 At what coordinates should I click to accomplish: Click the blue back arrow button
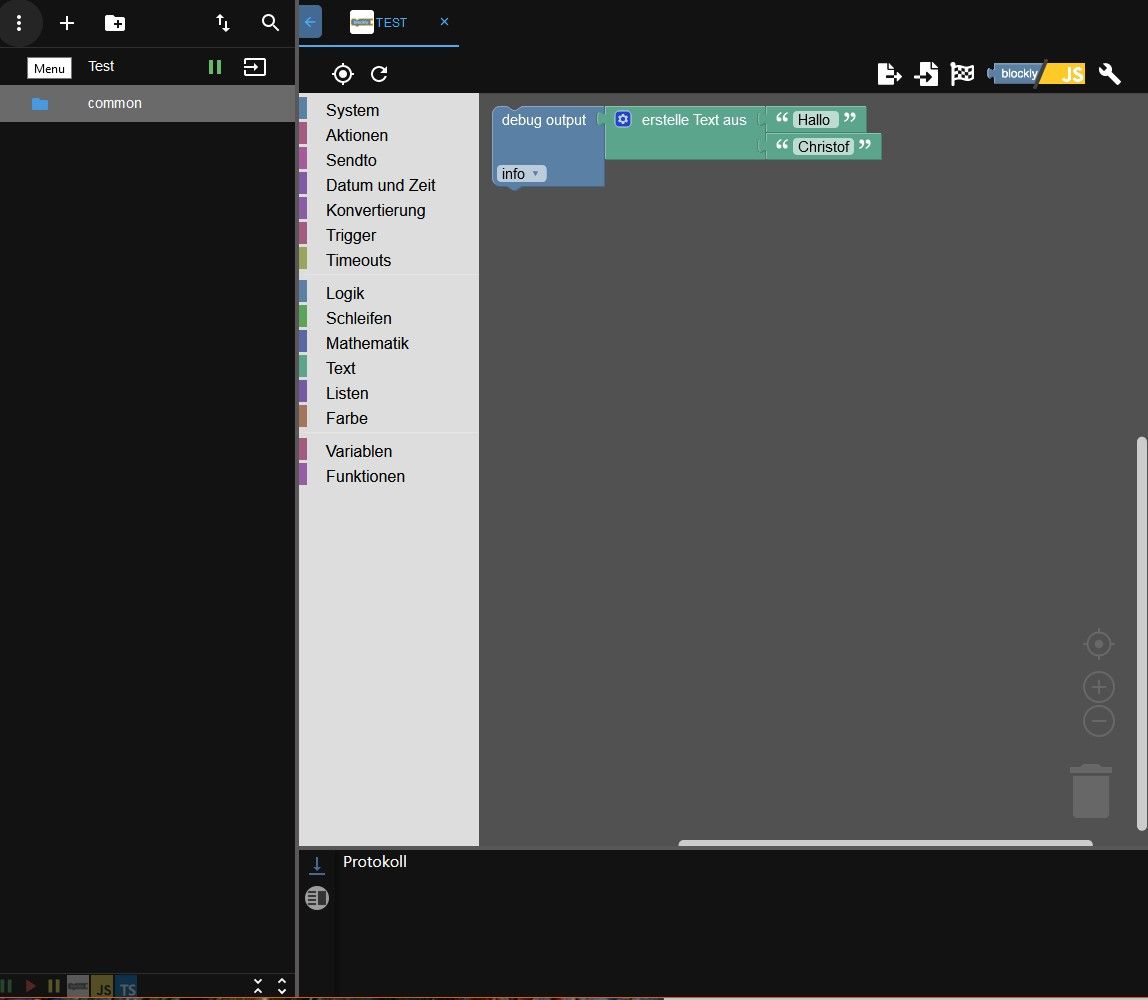[x=310, y=22]
